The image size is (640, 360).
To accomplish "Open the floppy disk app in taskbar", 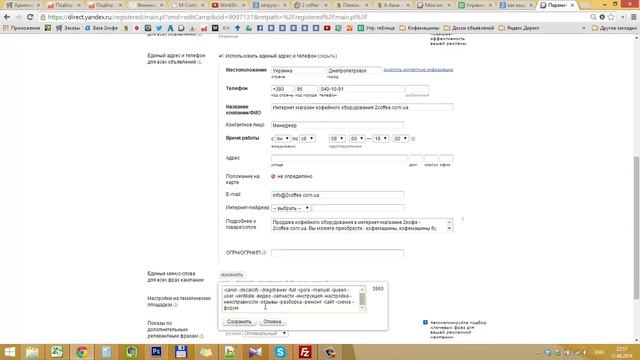I will click(x=181, y=352).
